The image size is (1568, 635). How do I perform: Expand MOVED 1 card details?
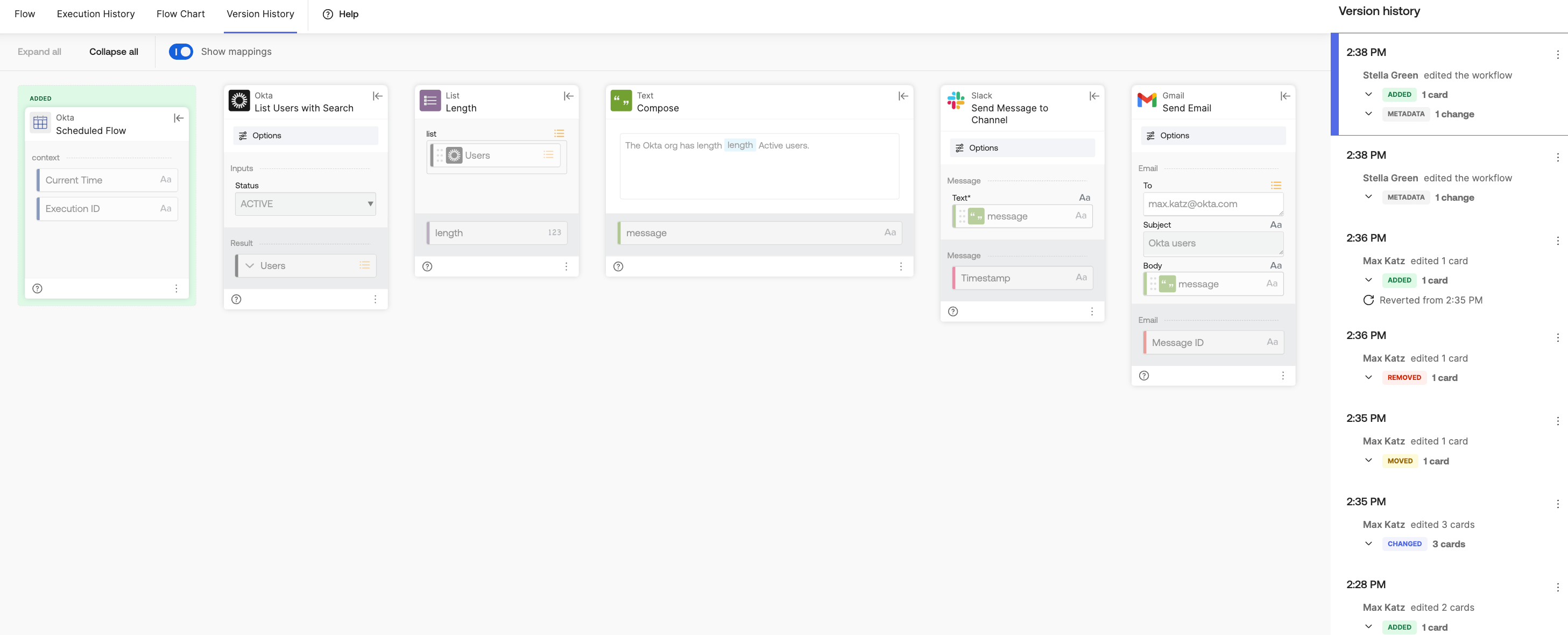click(1368, 461)
